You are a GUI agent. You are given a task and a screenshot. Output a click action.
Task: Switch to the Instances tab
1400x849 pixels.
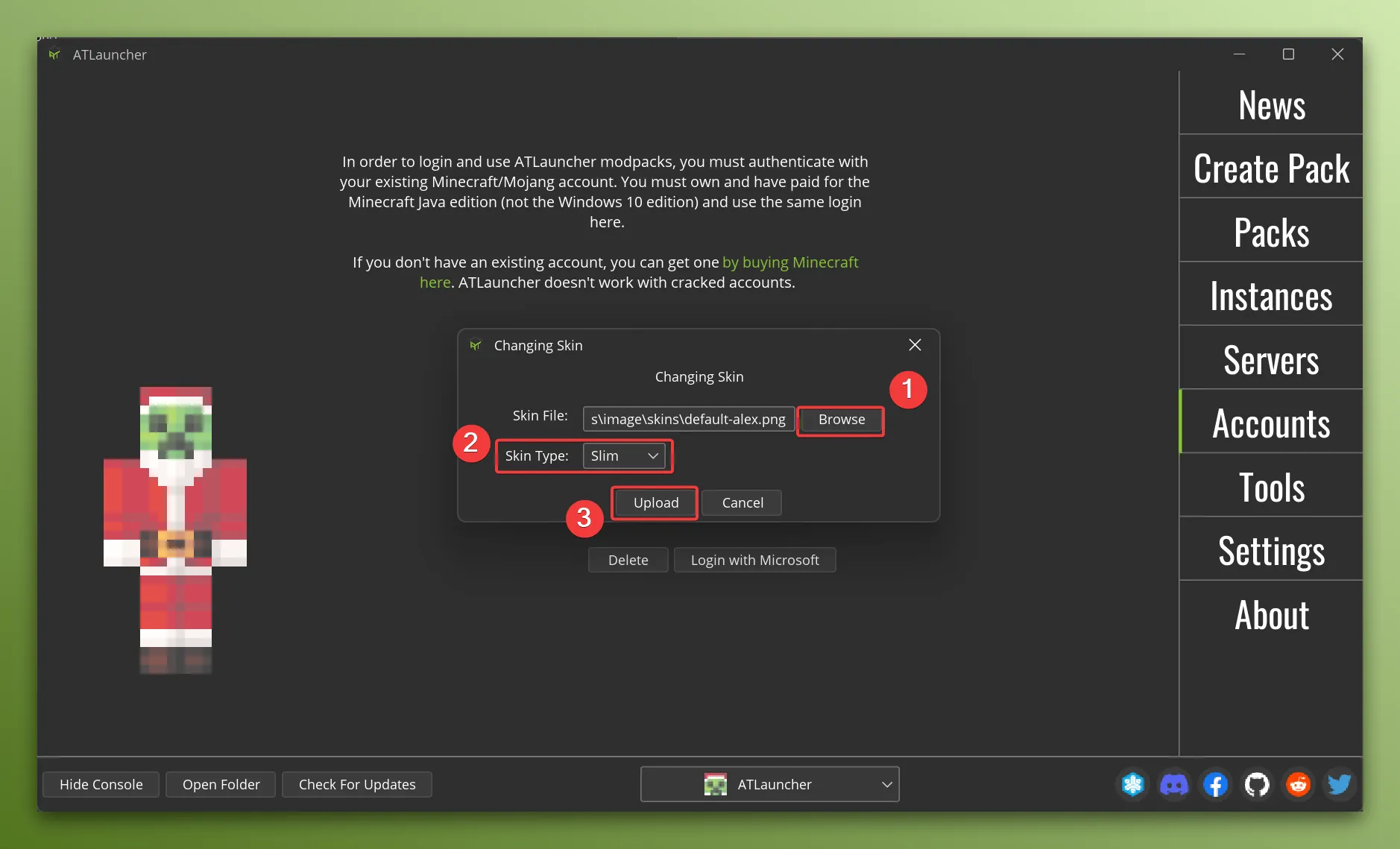tap(1270, 297)
